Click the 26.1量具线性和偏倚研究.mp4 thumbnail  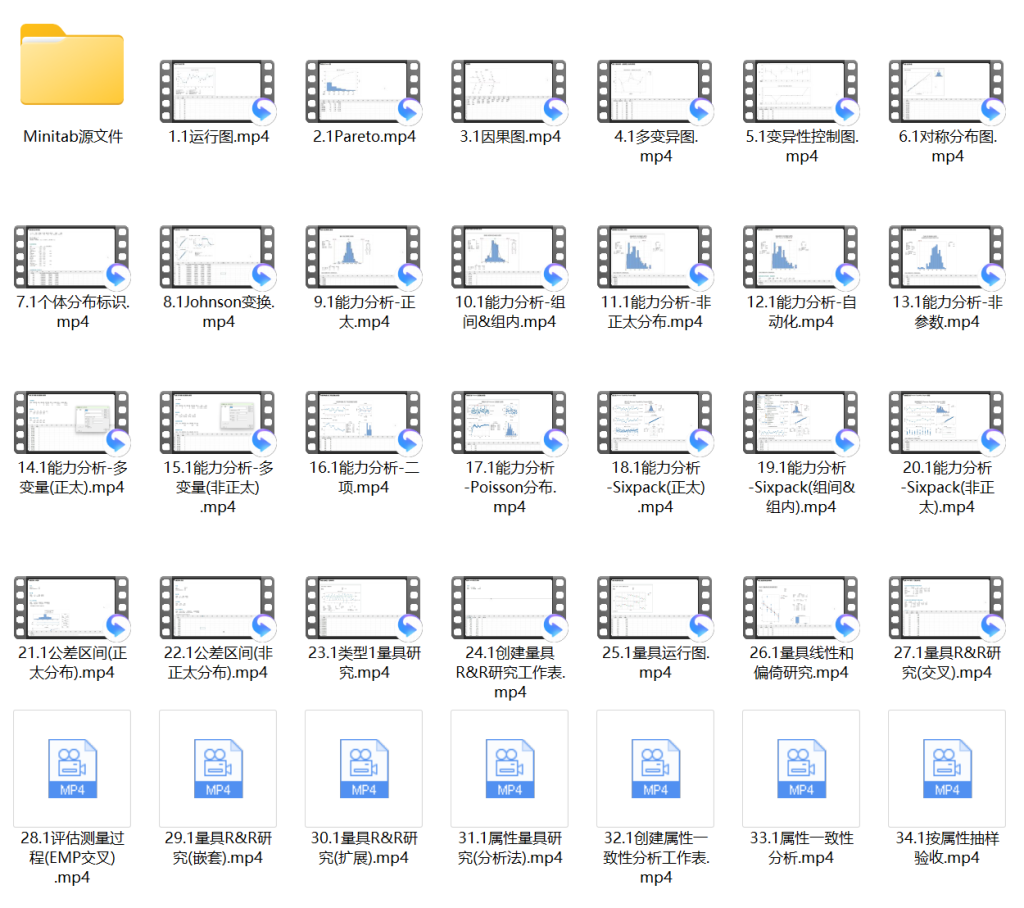coord(801,609)
